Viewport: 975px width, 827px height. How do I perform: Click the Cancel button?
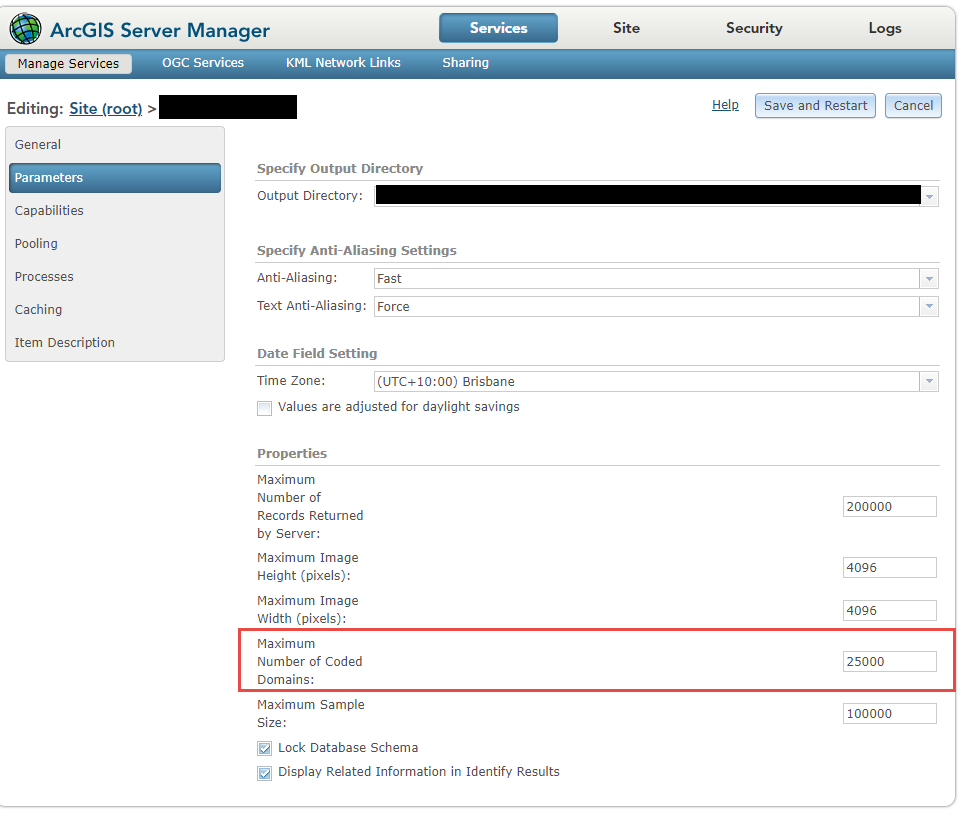point(913,106)
